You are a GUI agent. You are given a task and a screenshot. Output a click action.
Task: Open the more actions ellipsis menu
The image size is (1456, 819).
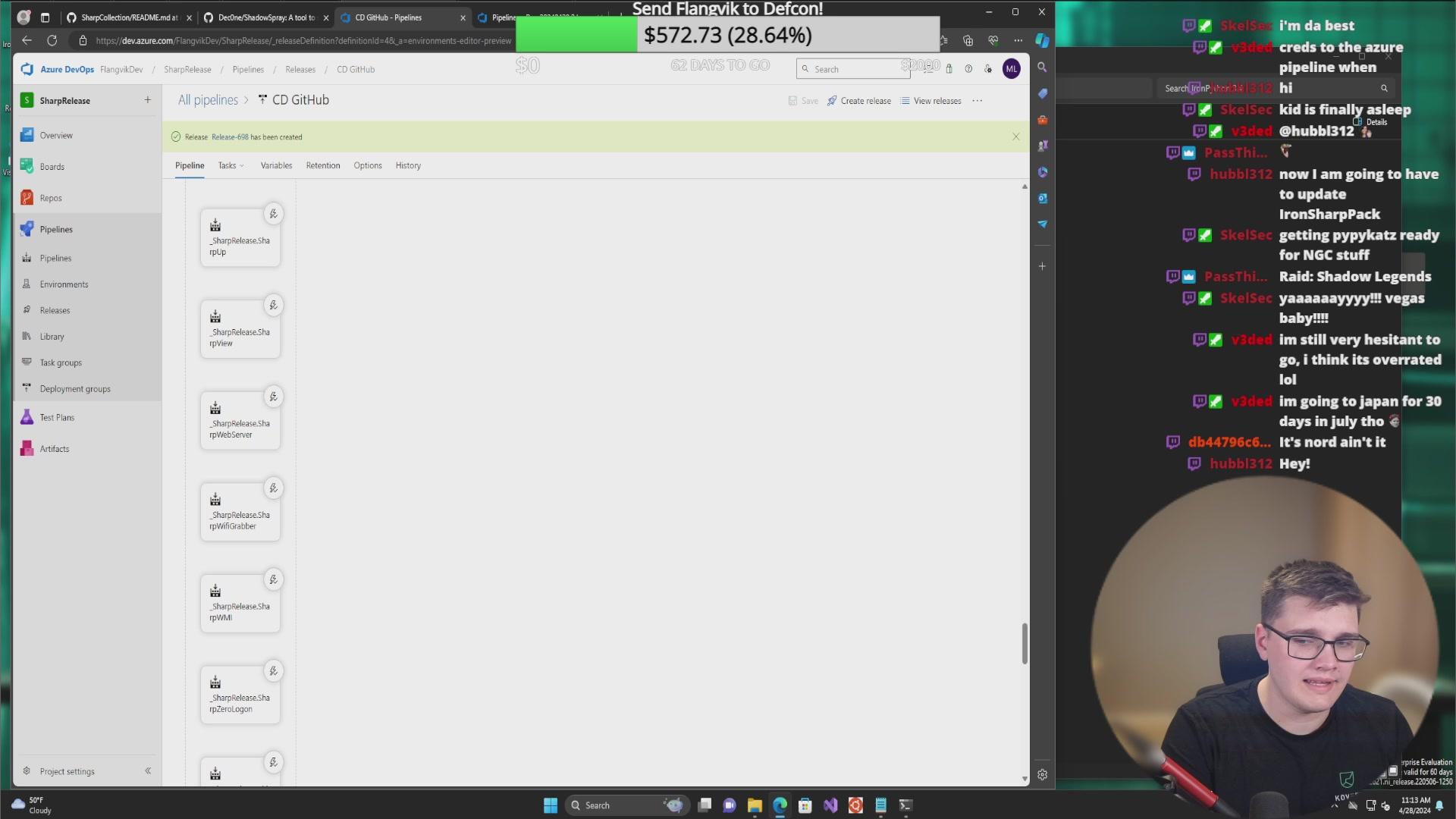click(977, 101)
